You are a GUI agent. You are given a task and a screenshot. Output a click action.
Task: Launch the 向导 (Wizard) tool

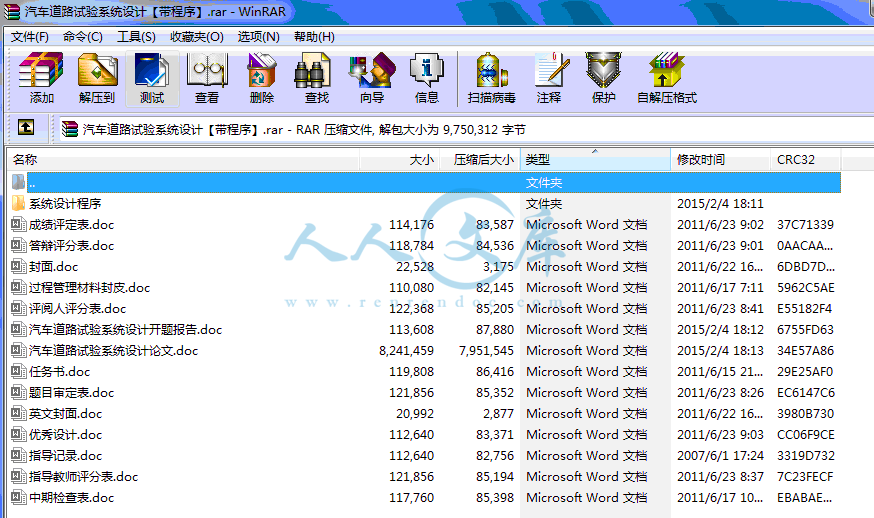tap(372, 78)
